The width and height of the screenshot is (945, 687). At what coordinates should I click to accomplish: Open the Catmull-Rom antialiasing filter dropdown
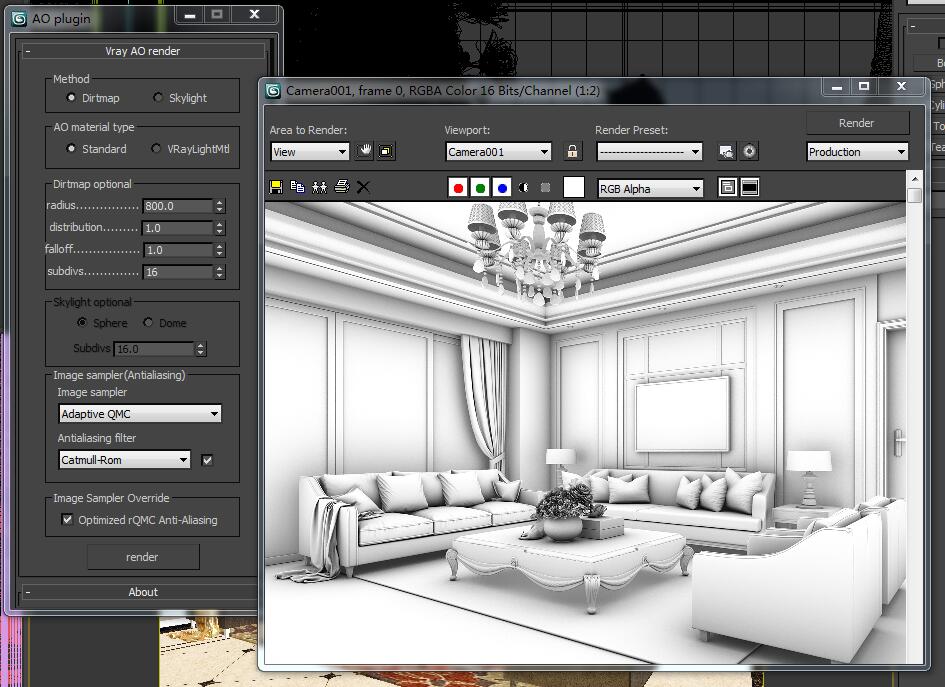(x=125, y=460)
